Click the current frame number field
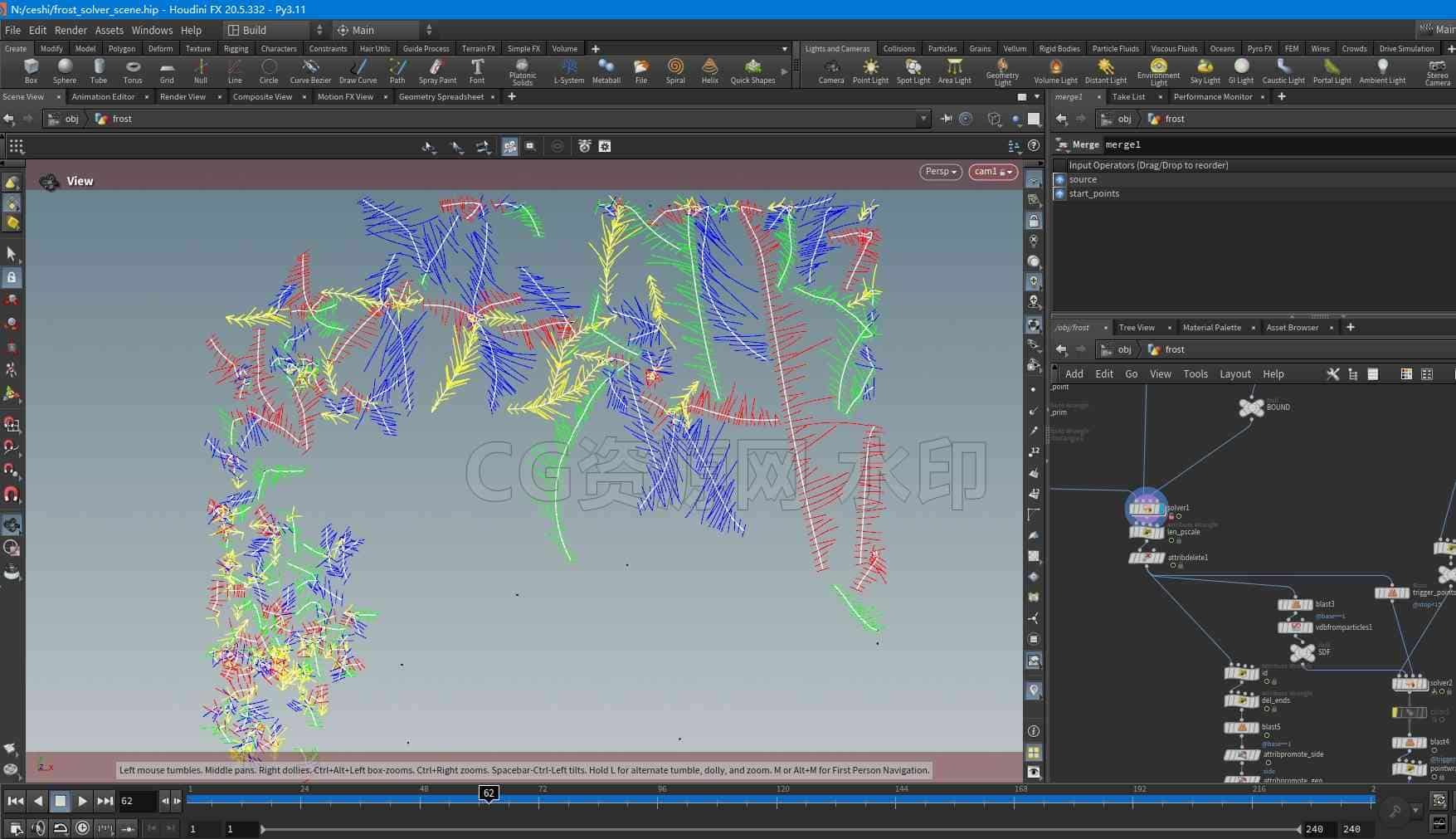 pyautogui.click(x=137, y=801)
